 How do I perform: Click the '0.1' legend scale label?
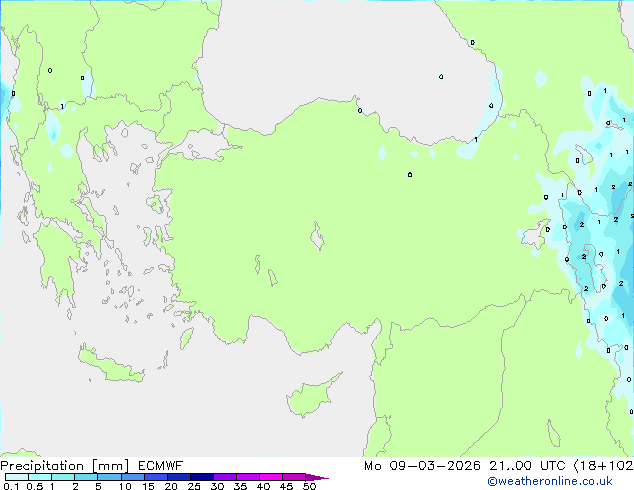pos(11,486)
